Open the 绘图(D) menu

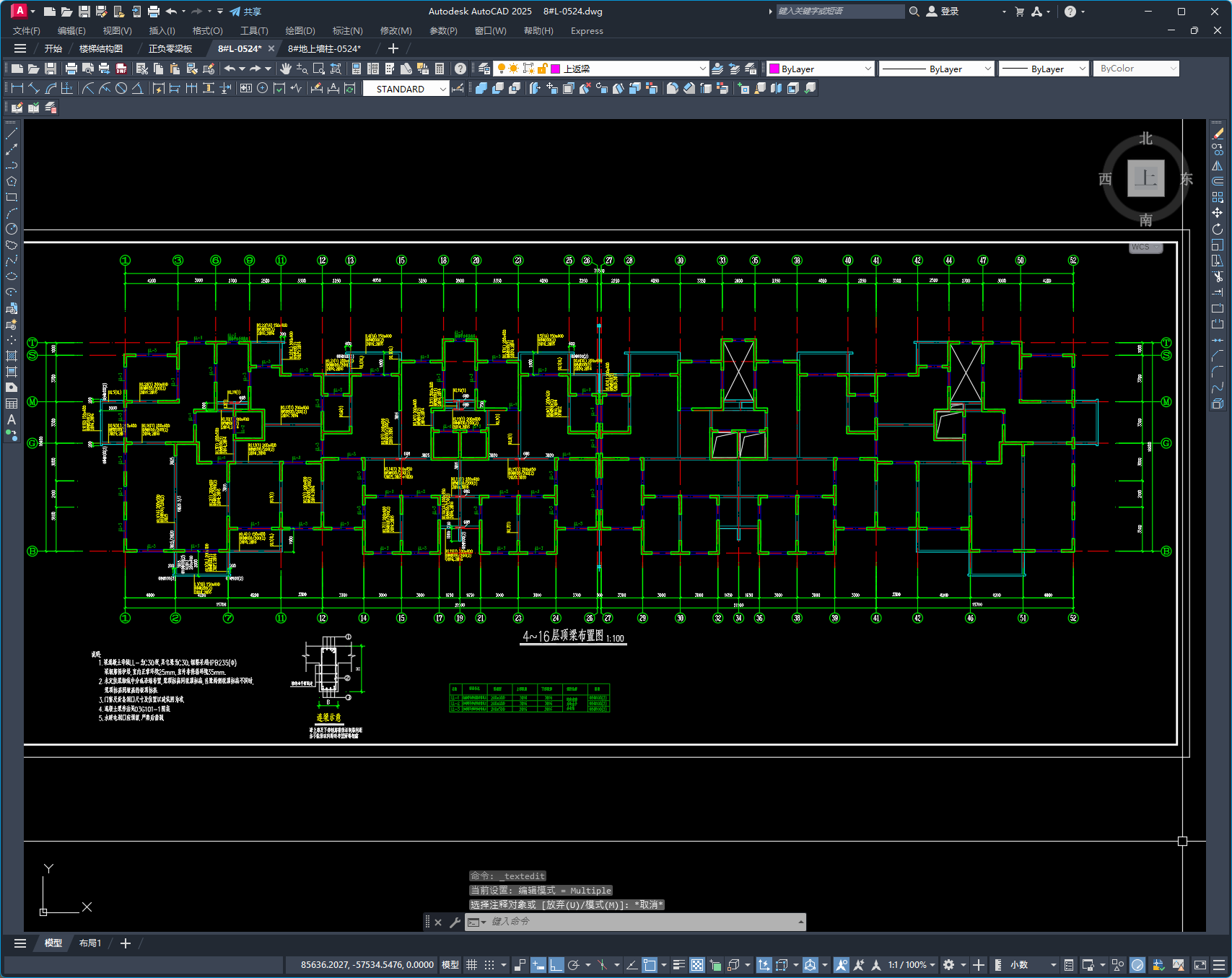(300, 30)
